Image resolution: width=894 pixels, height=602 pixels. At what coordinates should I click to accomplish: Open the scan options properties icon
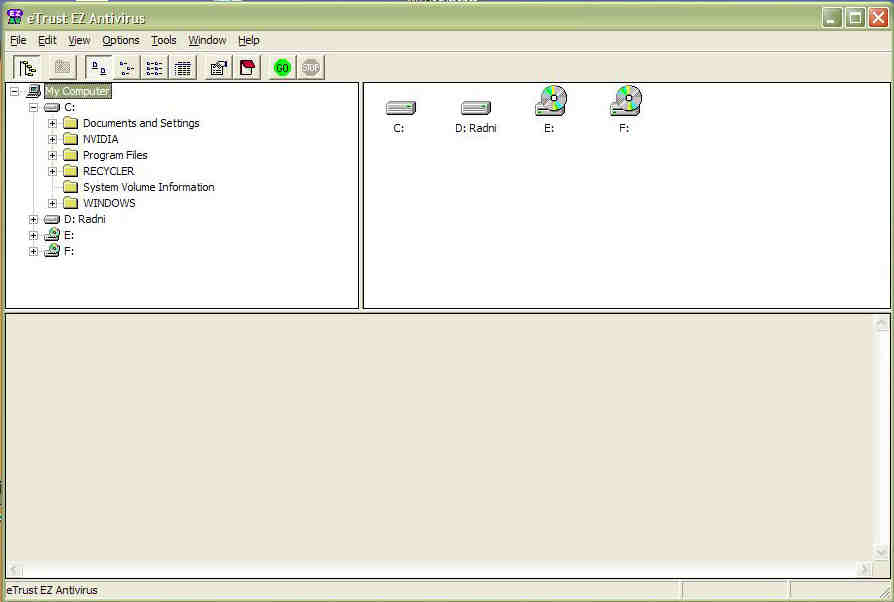click(x=218, y=68)
